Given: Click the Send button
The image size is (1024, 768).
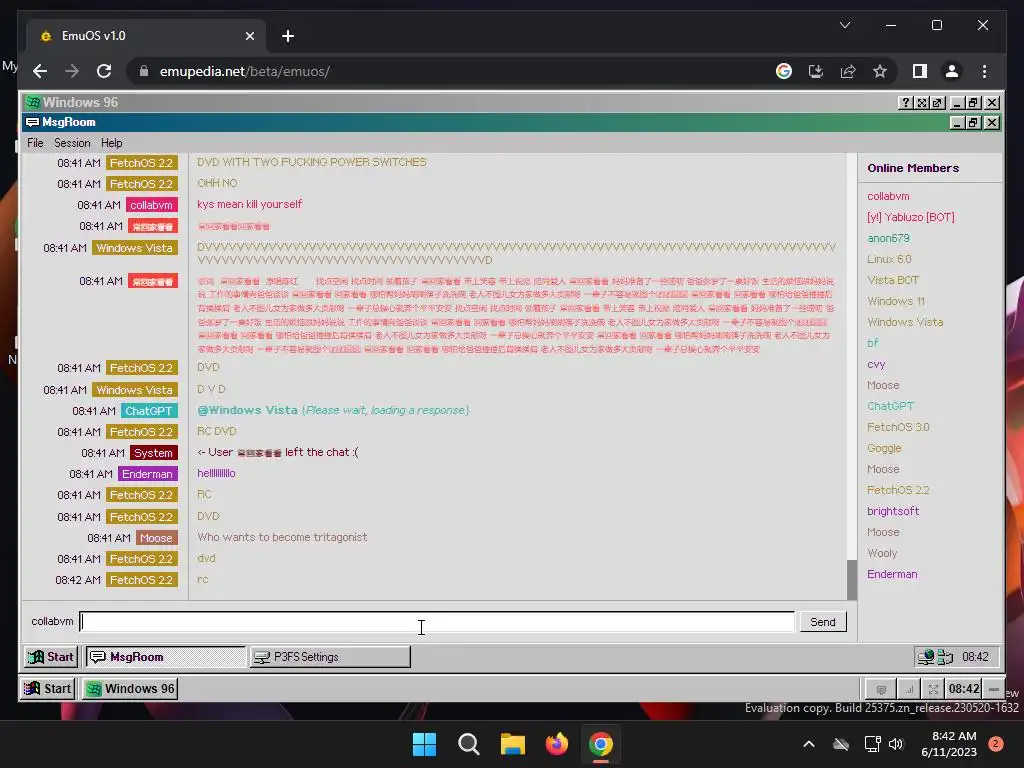Looking at the screenshot, I should pyautogui.click(x=823, y=622).
